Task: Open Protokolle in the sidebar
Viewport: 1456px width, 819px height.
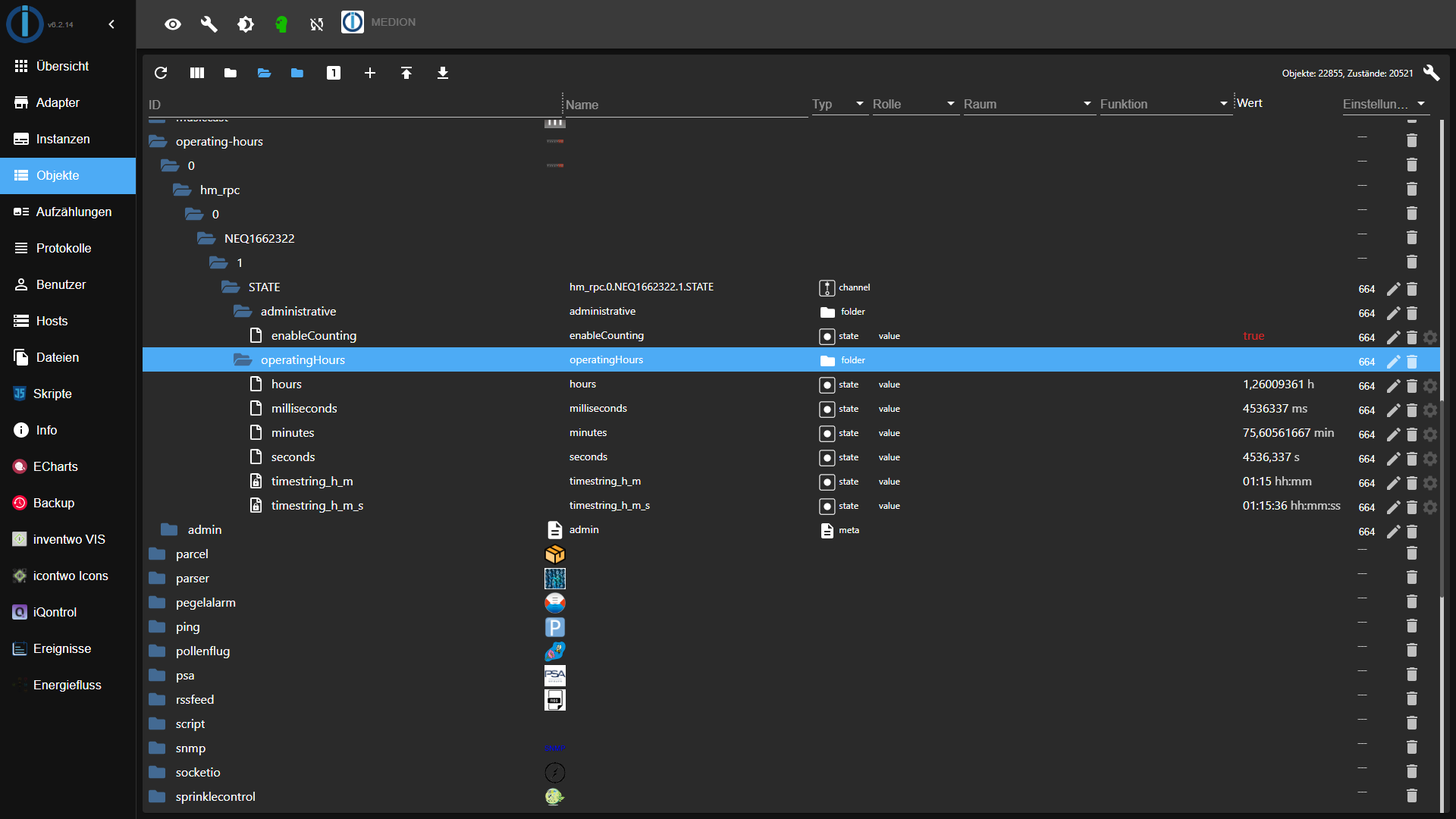Action: coord(67,248)
